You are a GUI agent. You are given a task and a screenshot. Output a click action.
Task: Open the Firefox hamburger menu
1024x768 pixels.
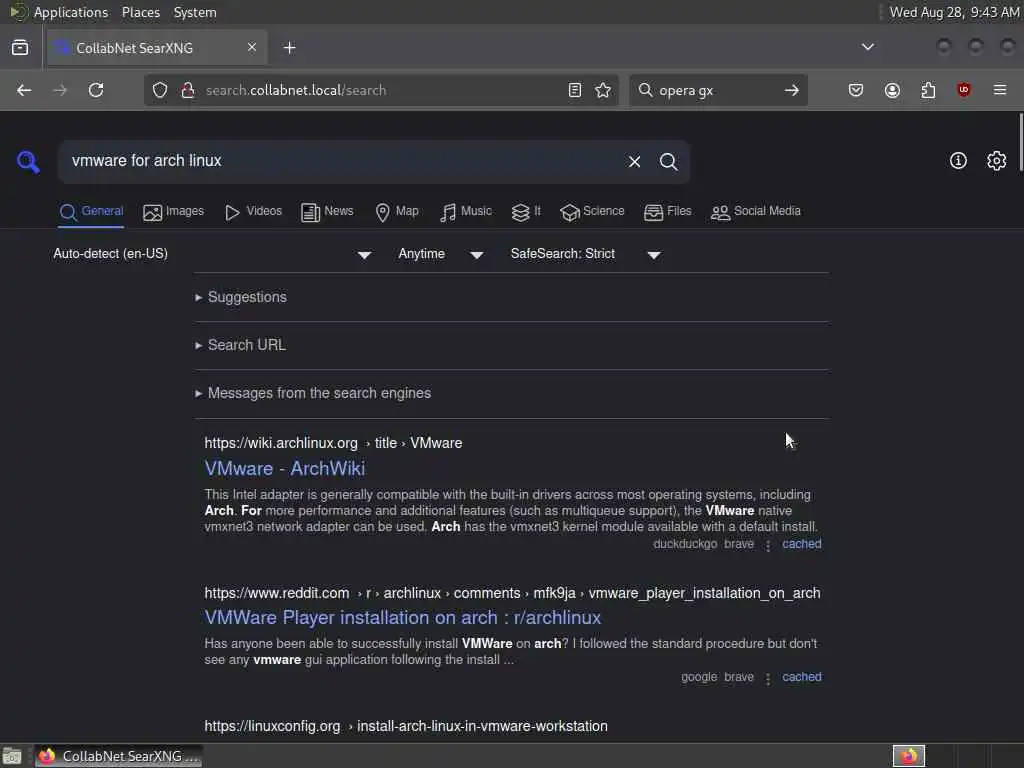click(x=1000, y=90)
